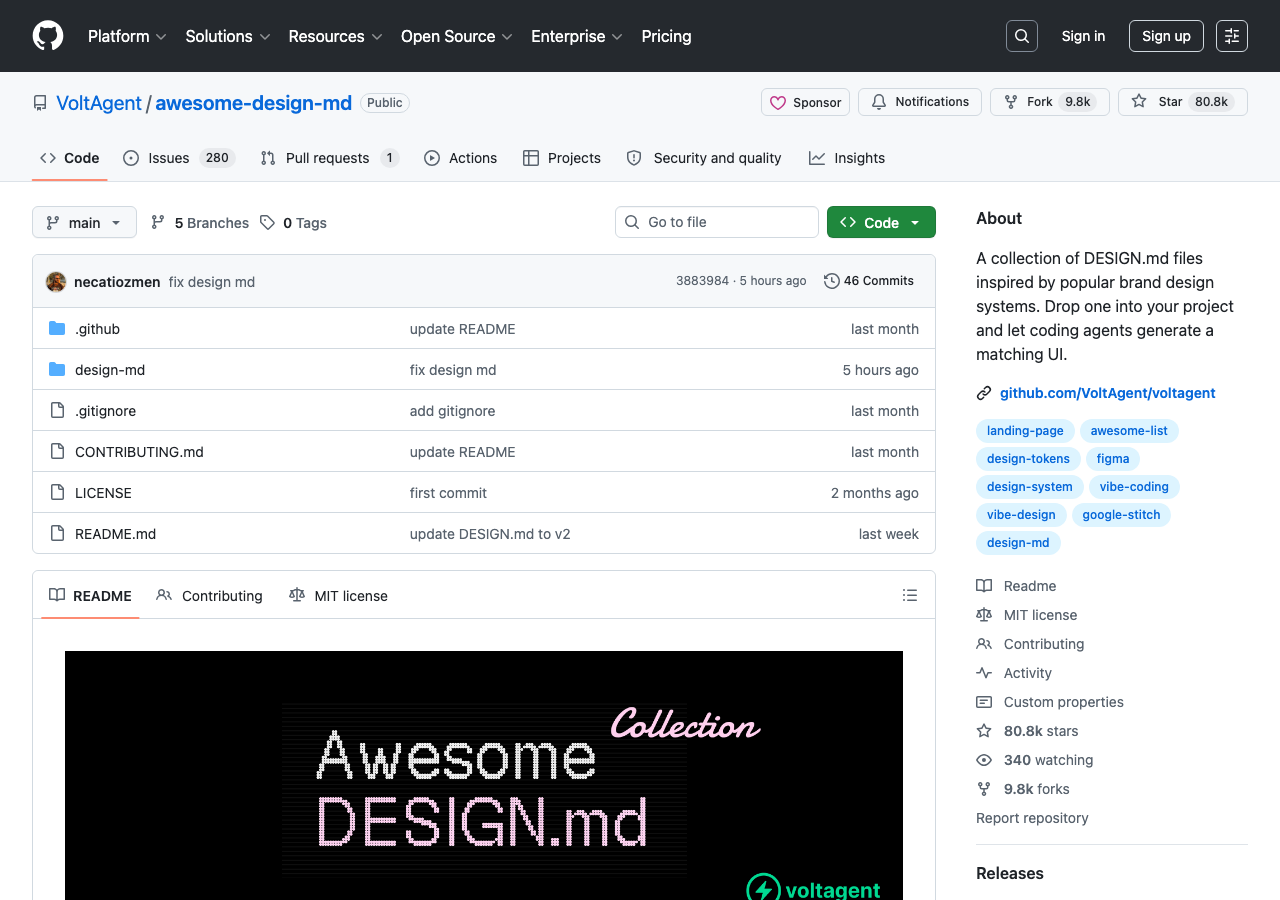
Task: Click the people icon next to Contributing sidebar link
Action: coord(984,644)
